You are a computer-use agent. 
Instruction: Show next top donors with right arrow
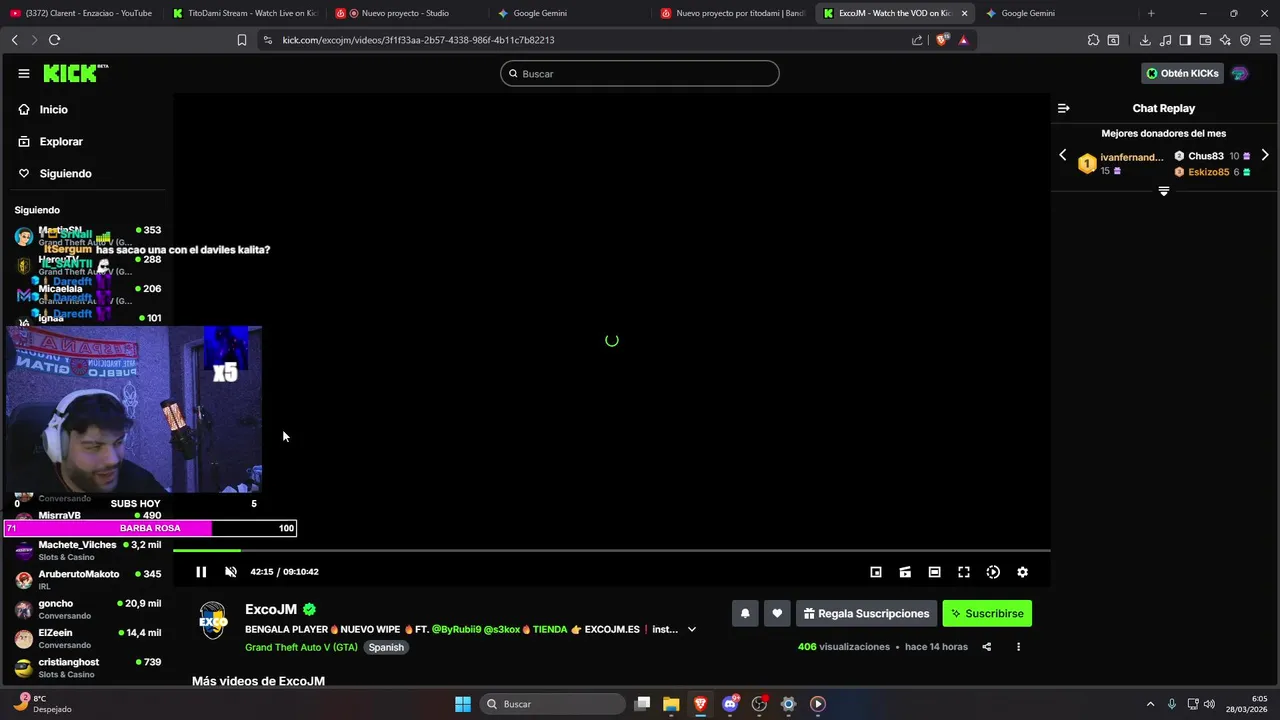(x=1265, y=155)
